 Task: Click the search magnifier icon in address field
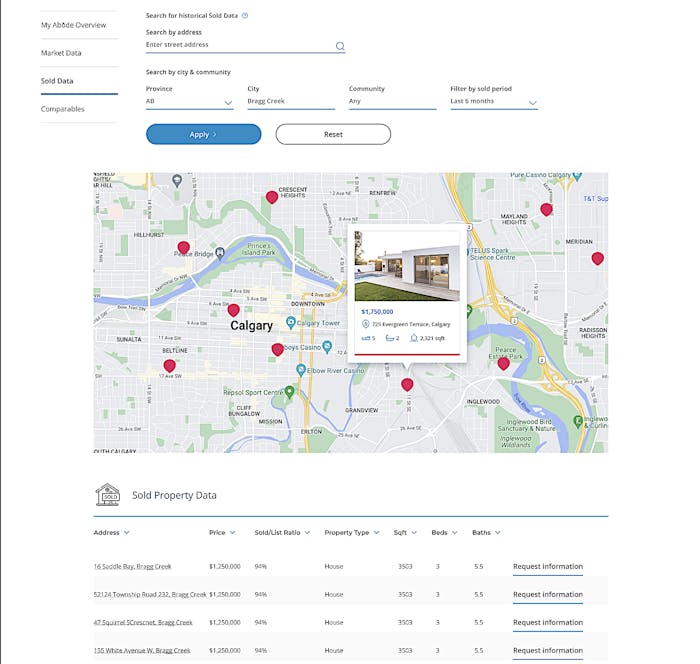tap(340, 46)
